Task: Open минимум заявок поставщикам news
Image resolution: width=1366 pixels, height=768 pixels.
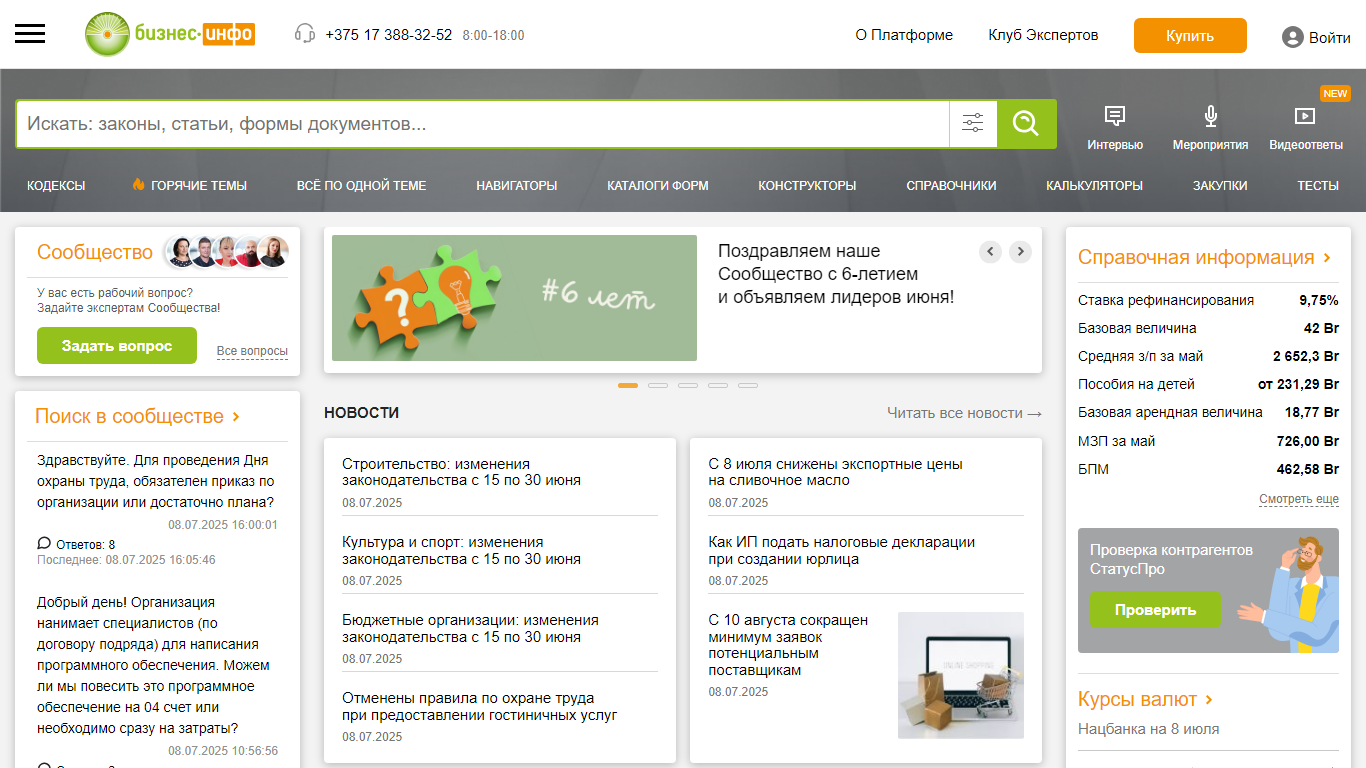Action: point(788,645)
